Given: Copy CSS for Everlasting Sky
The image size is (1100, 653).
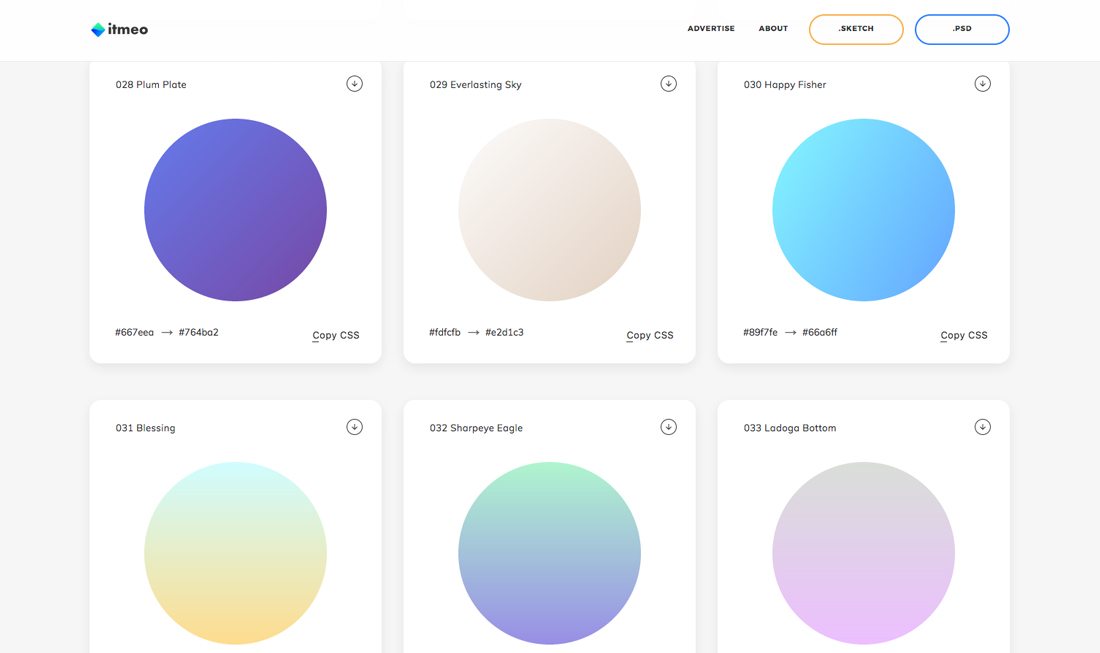Looking at the screenshot, I should [x=650, y=335].
